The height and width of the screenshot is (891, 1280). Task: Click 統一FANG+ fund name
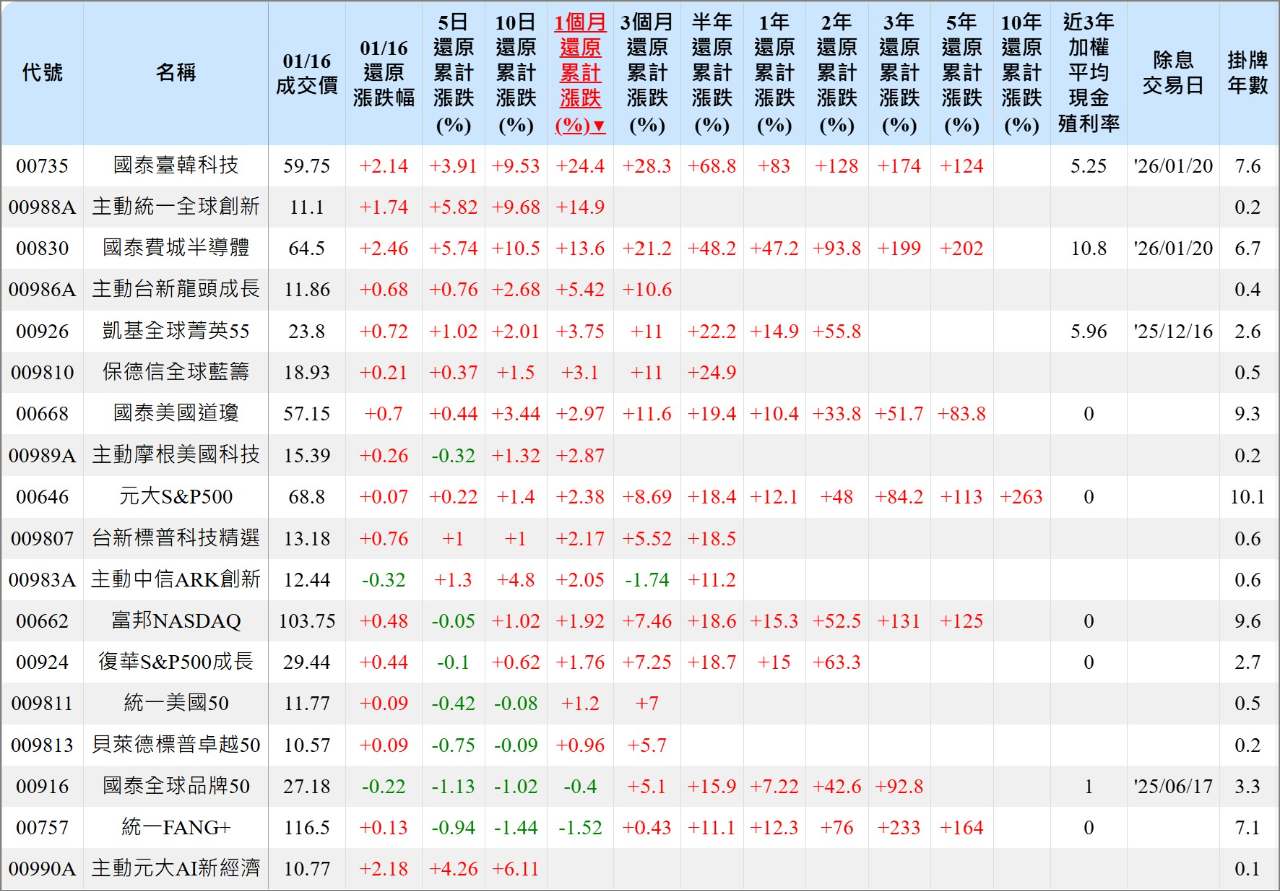point(175,828)
